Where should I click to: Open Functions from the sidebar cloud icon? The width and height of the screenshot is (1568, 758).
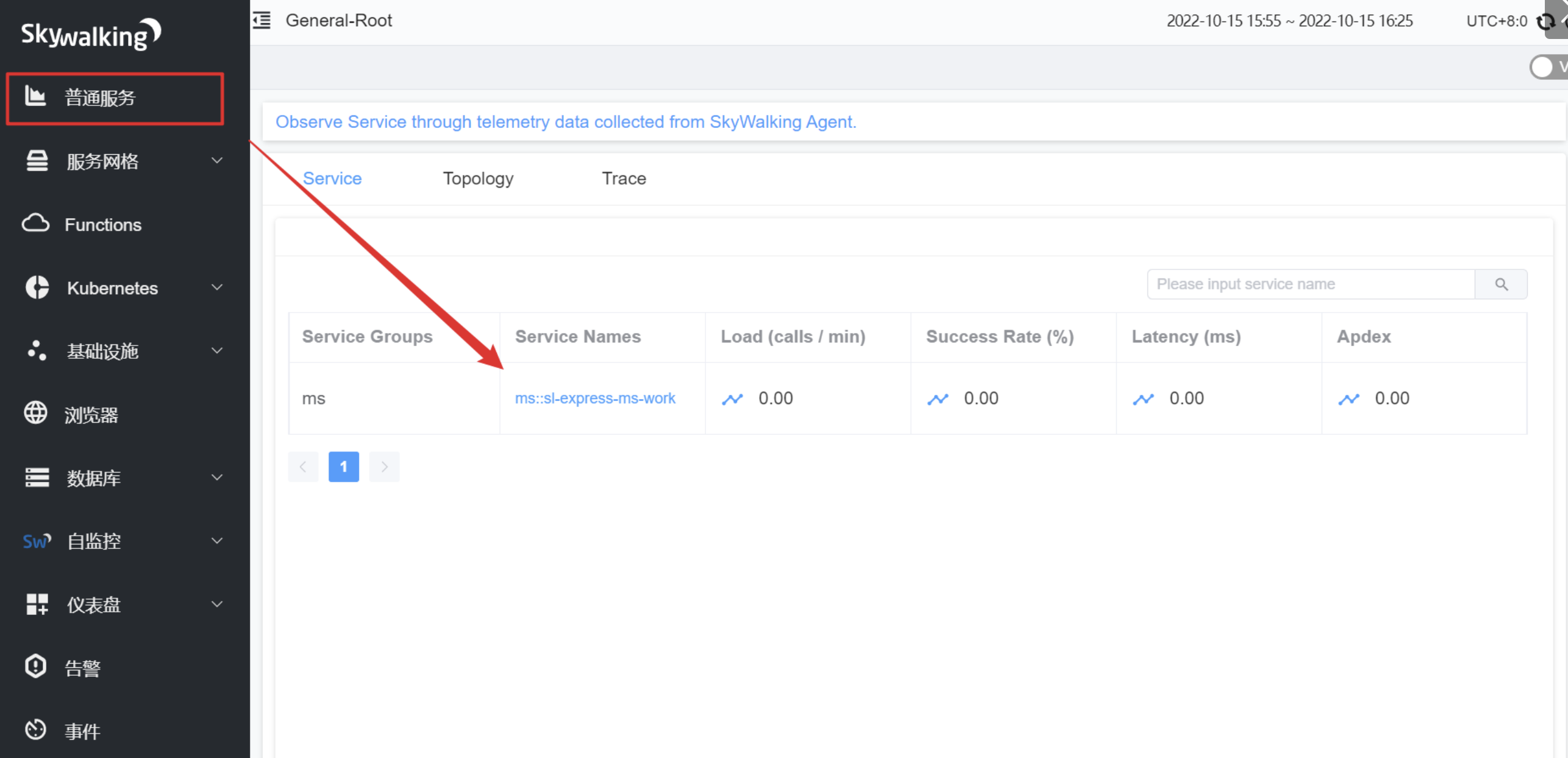tap(36, 224)
